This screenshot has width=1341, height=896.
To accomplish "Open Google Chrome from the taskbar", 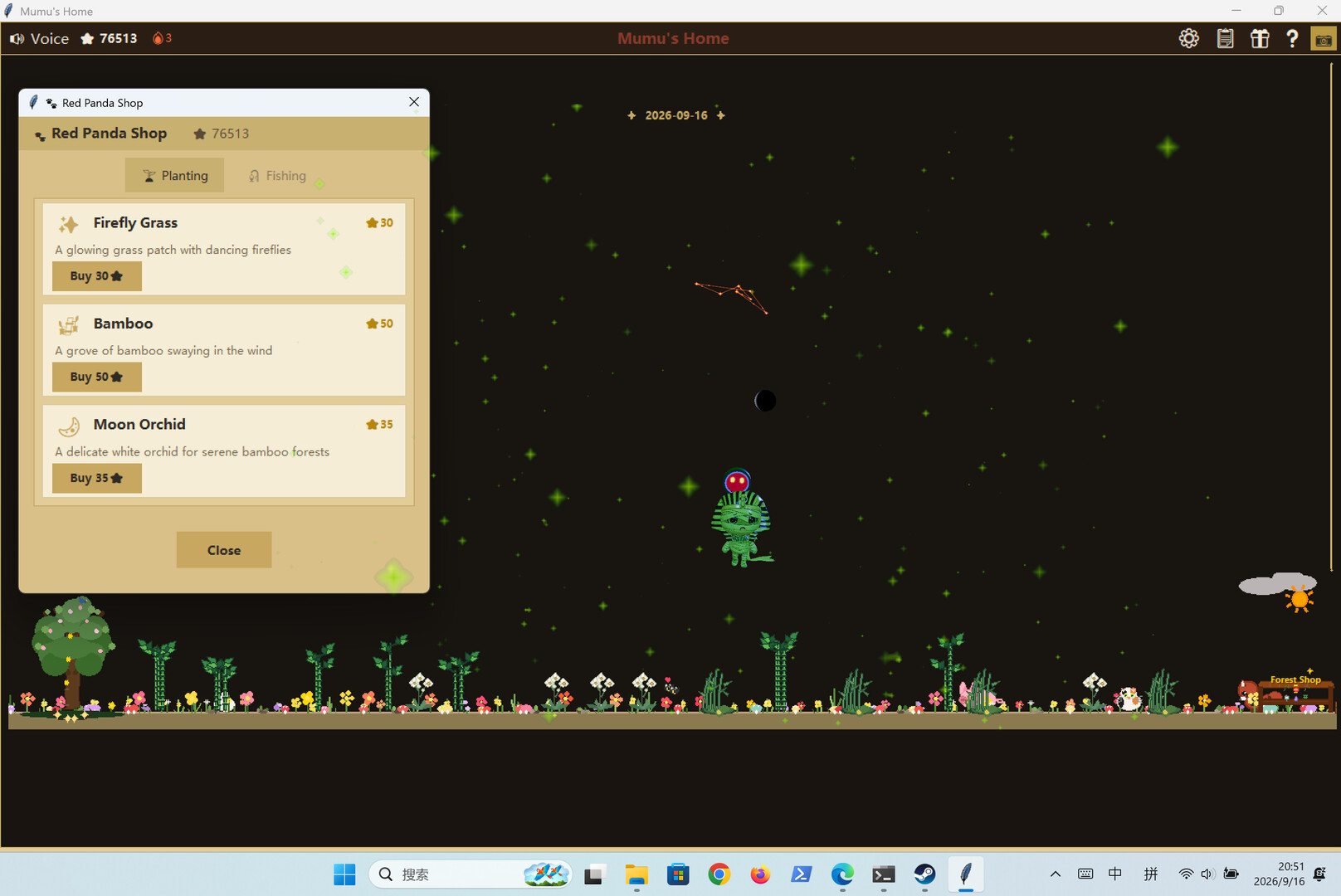I will point(719,874).
